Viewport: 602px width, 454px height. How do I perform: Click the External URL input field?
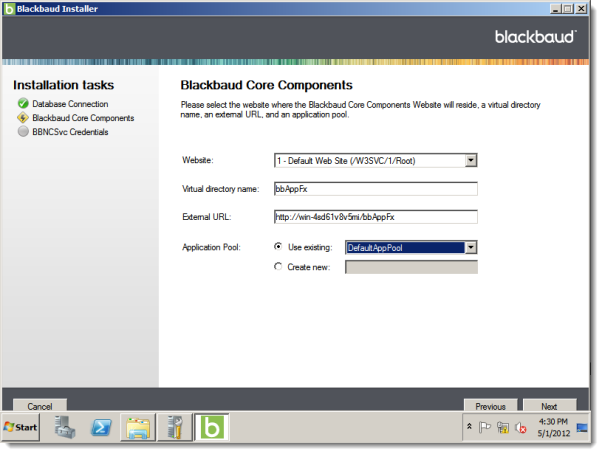pos(376,217)
